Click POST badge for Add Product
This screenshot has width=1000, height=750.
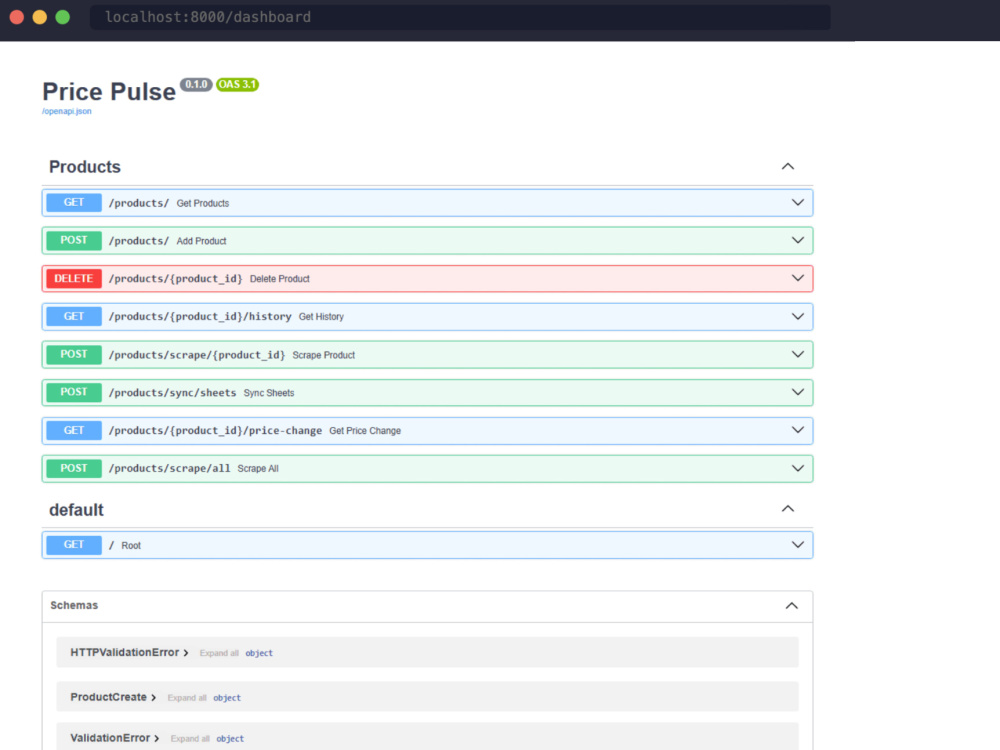click(74, 240)
